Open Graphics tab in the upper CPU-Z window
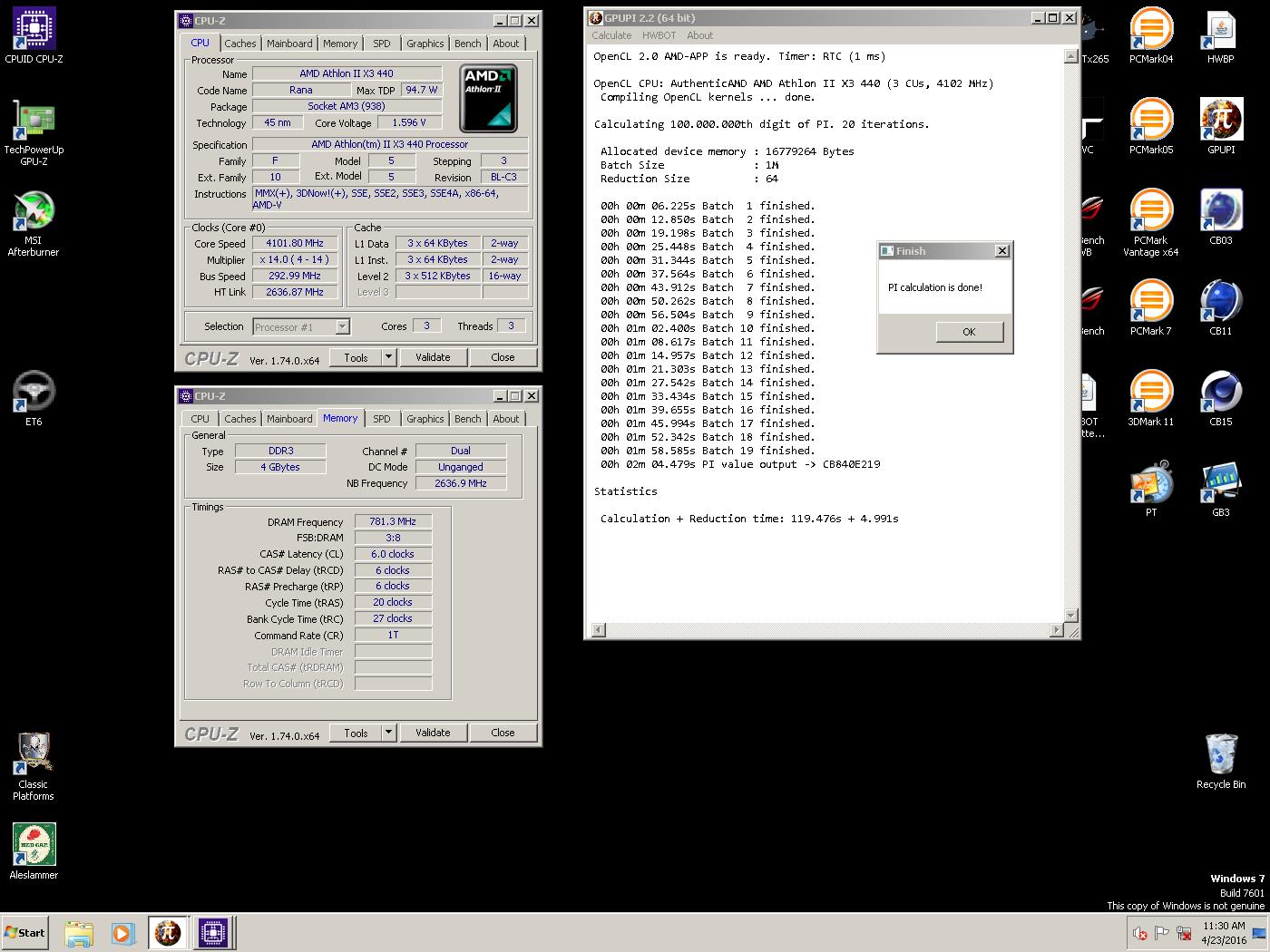The width and height of the screenshot is (1270, 952). tap(425, 44)
